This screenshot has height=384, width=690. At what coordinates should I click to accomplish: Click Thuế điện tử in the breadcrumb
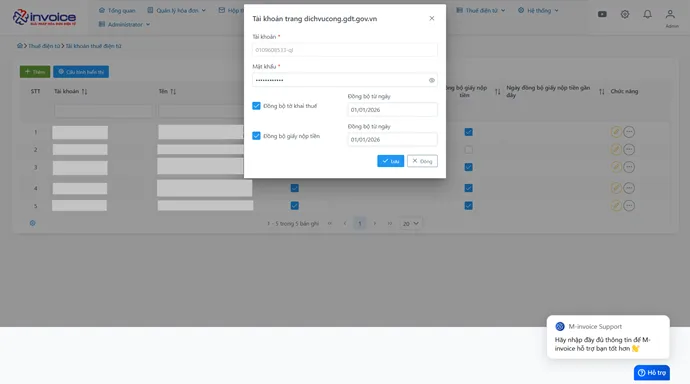pos(44,46)
